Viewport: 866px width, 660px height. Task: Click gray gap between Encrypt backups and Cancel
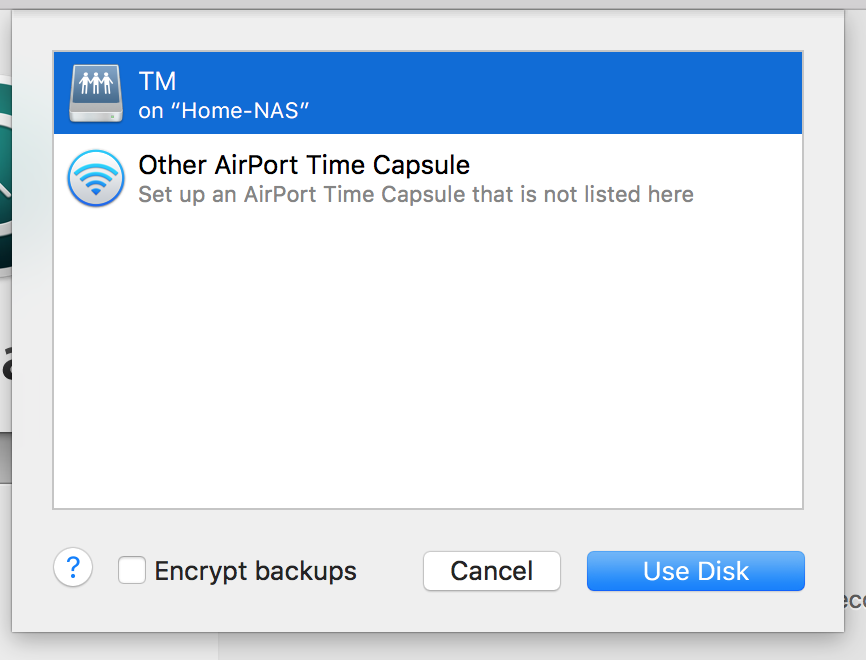pyautogui.click(x=390, y=571)
